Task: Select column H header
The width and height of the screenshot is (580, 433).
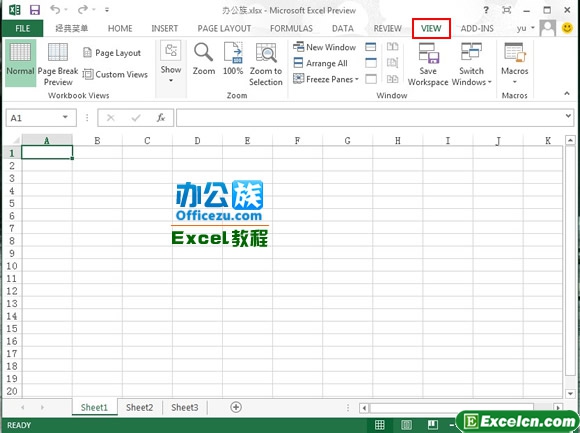Action: click(x=398, y=141)
